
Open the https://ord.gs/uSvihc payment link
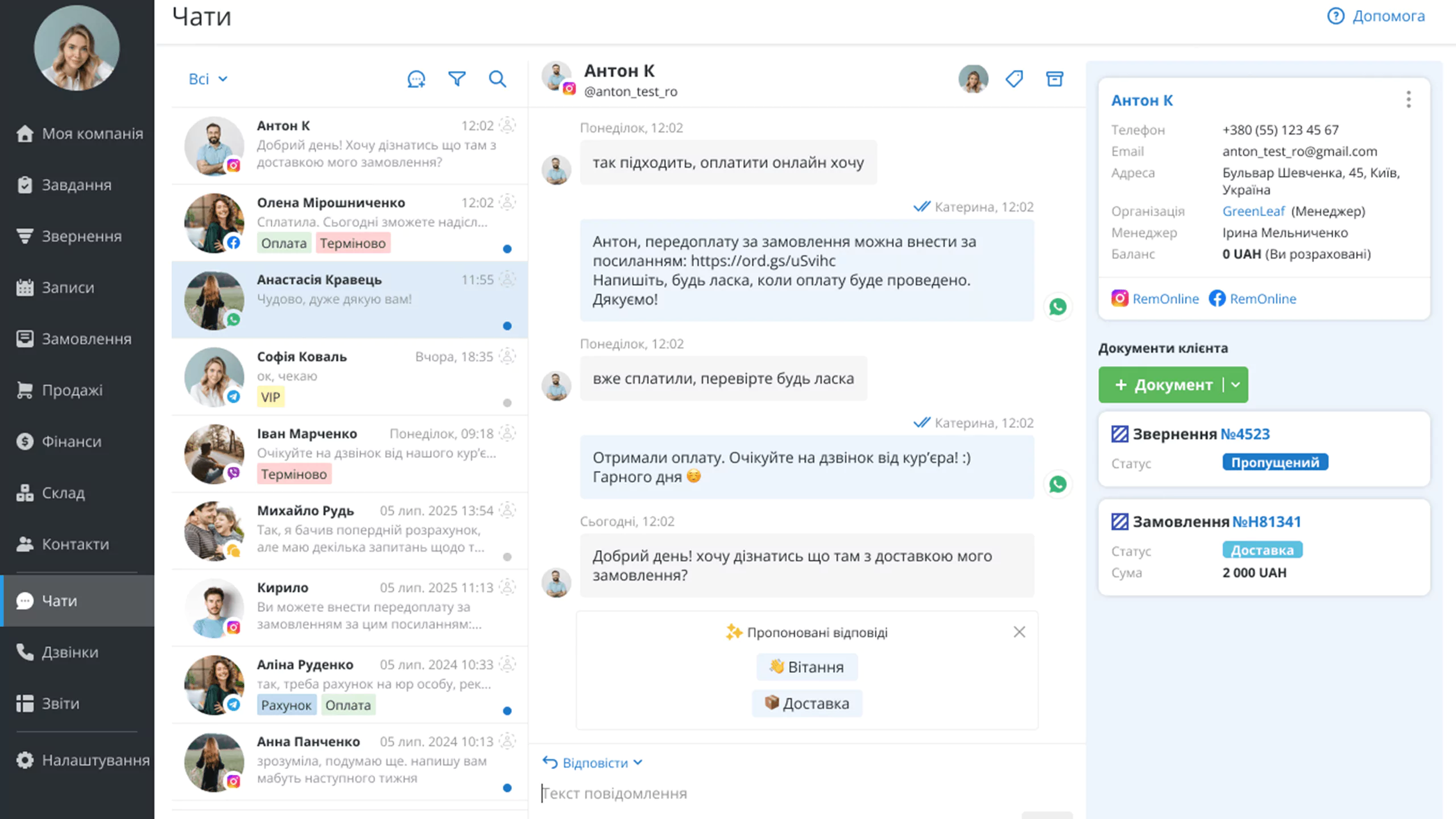[x=763, y=261]
